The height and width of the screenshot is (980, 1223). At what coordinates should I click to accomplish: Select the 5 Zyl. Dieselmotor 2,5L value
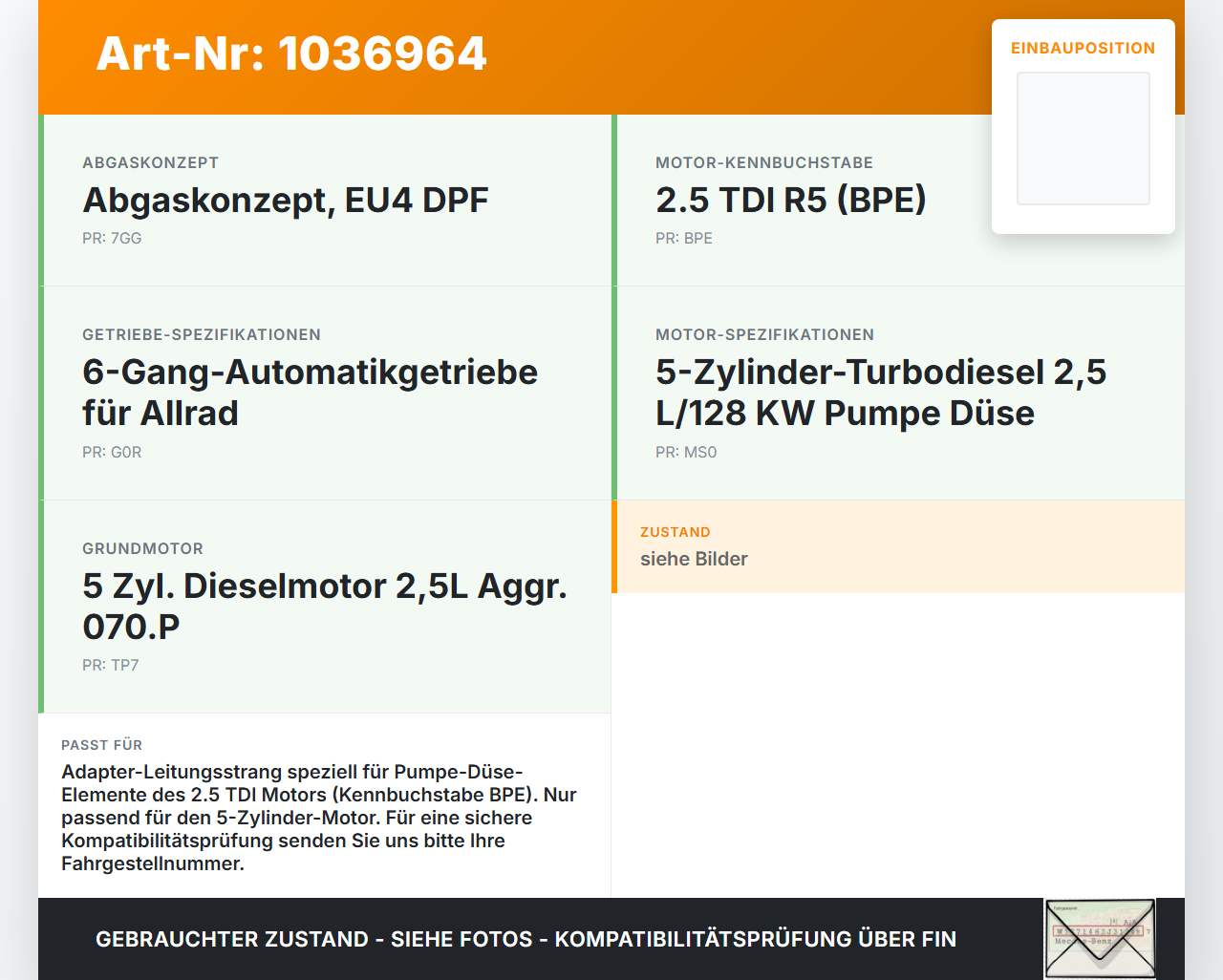tap(325, 606)
